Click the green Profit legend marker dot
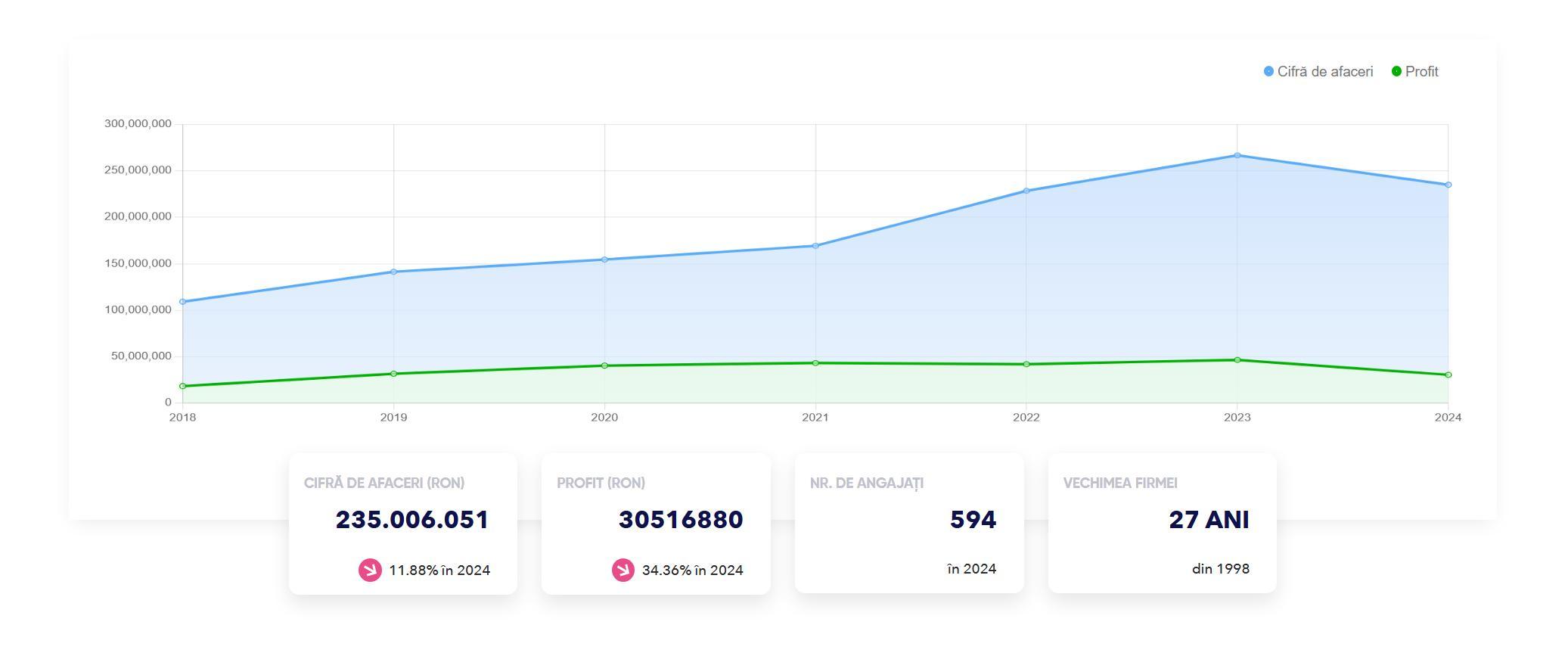The width and height of the screenshot is (1568, 656). pyautogui.click(x=1396, y=72)
